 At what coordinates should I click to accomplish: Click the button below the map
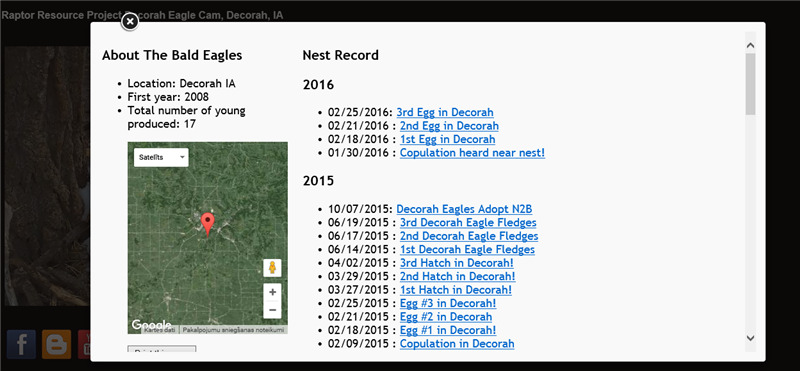pyautogui.click(x=162, y=349)
